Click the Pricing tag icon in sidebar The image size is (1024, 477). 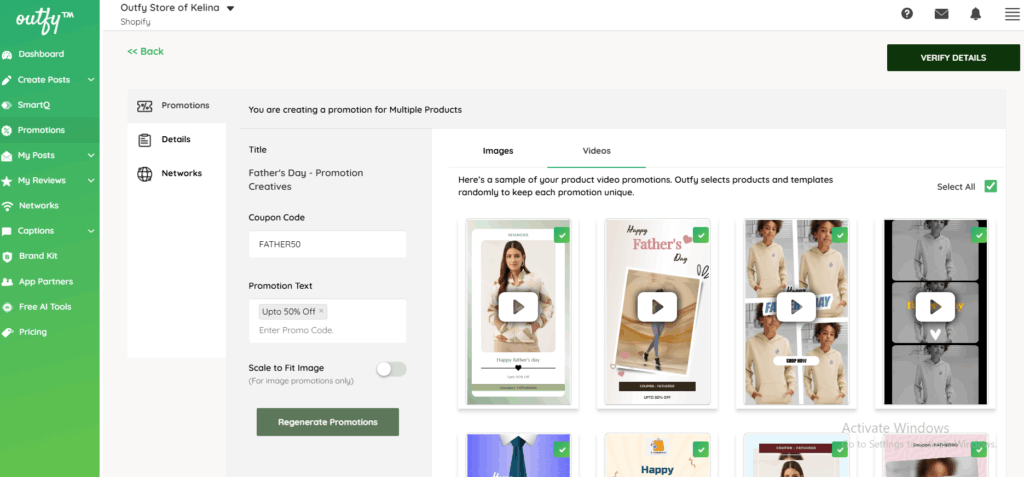(8, 332)
